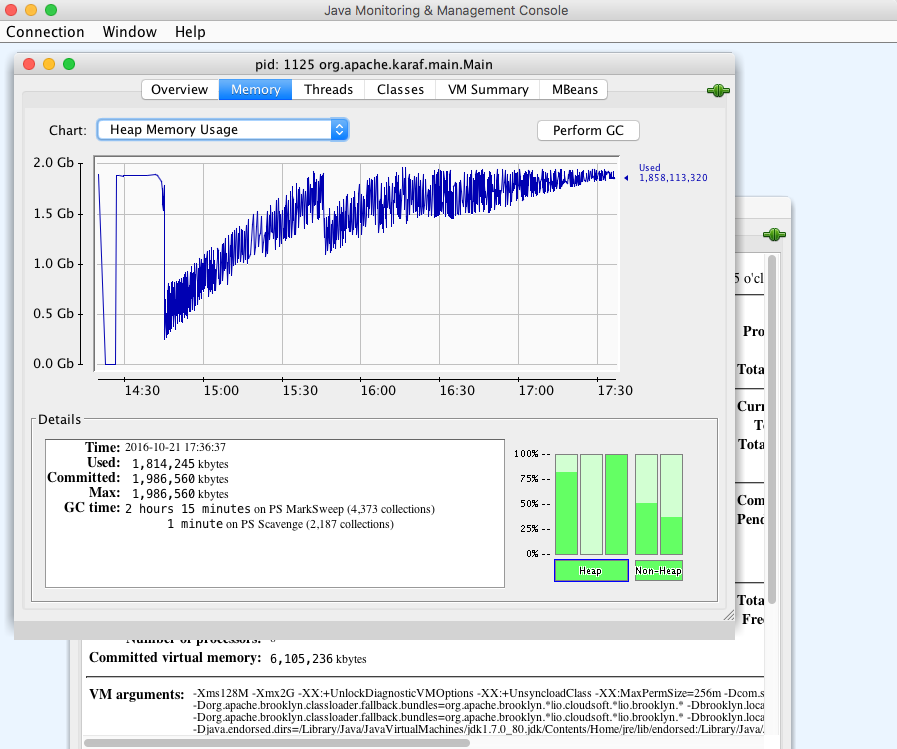Click the VM arguments first line
The image size is (897, 749).
478,693
